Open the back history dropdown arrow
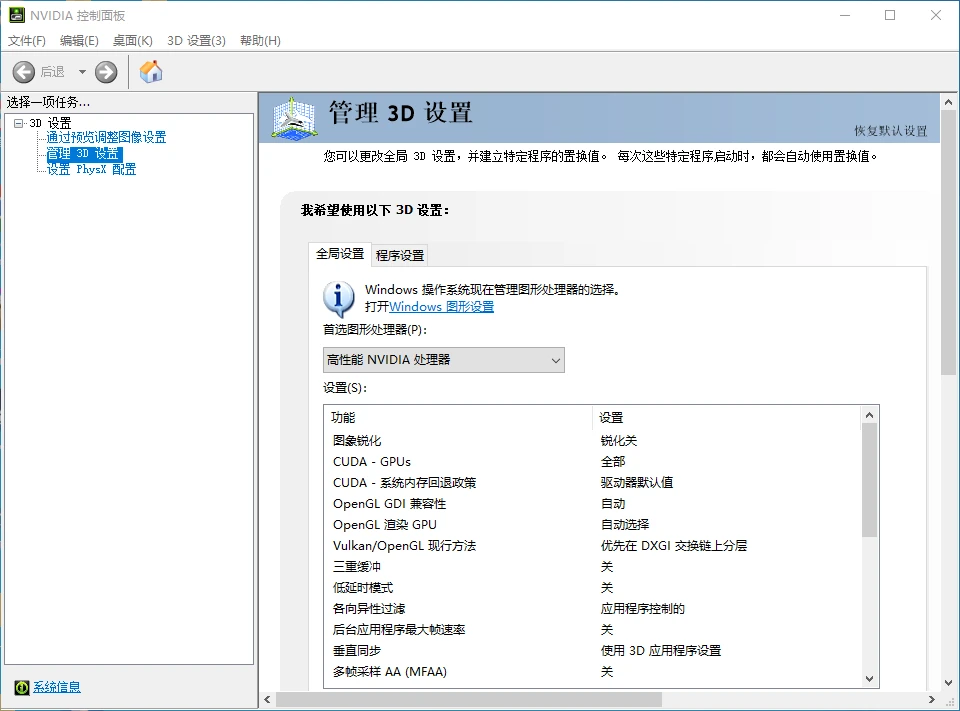 coord(82,72)
